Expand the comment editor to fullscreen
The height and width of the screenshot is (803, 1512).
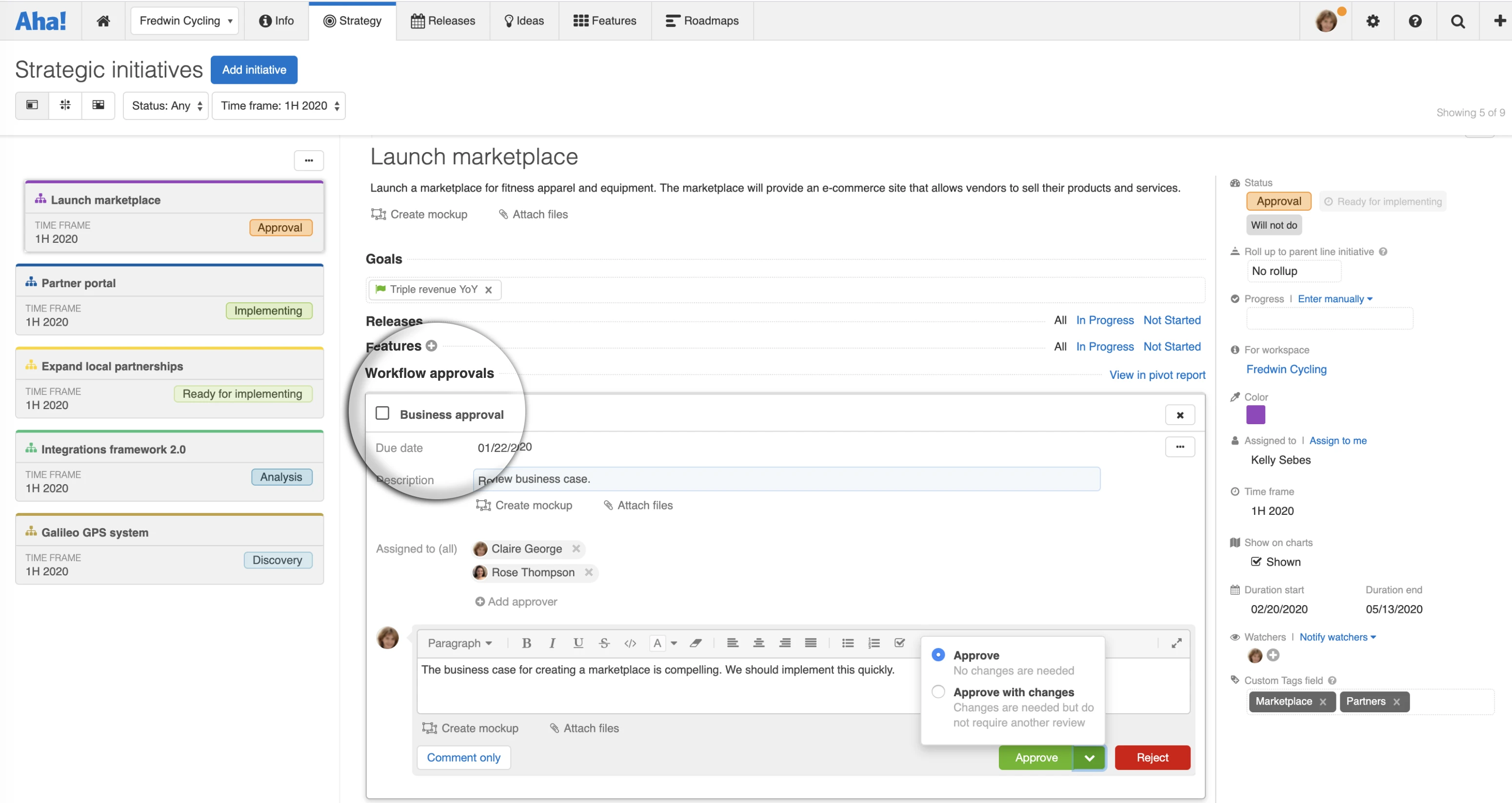(1176, 644)
